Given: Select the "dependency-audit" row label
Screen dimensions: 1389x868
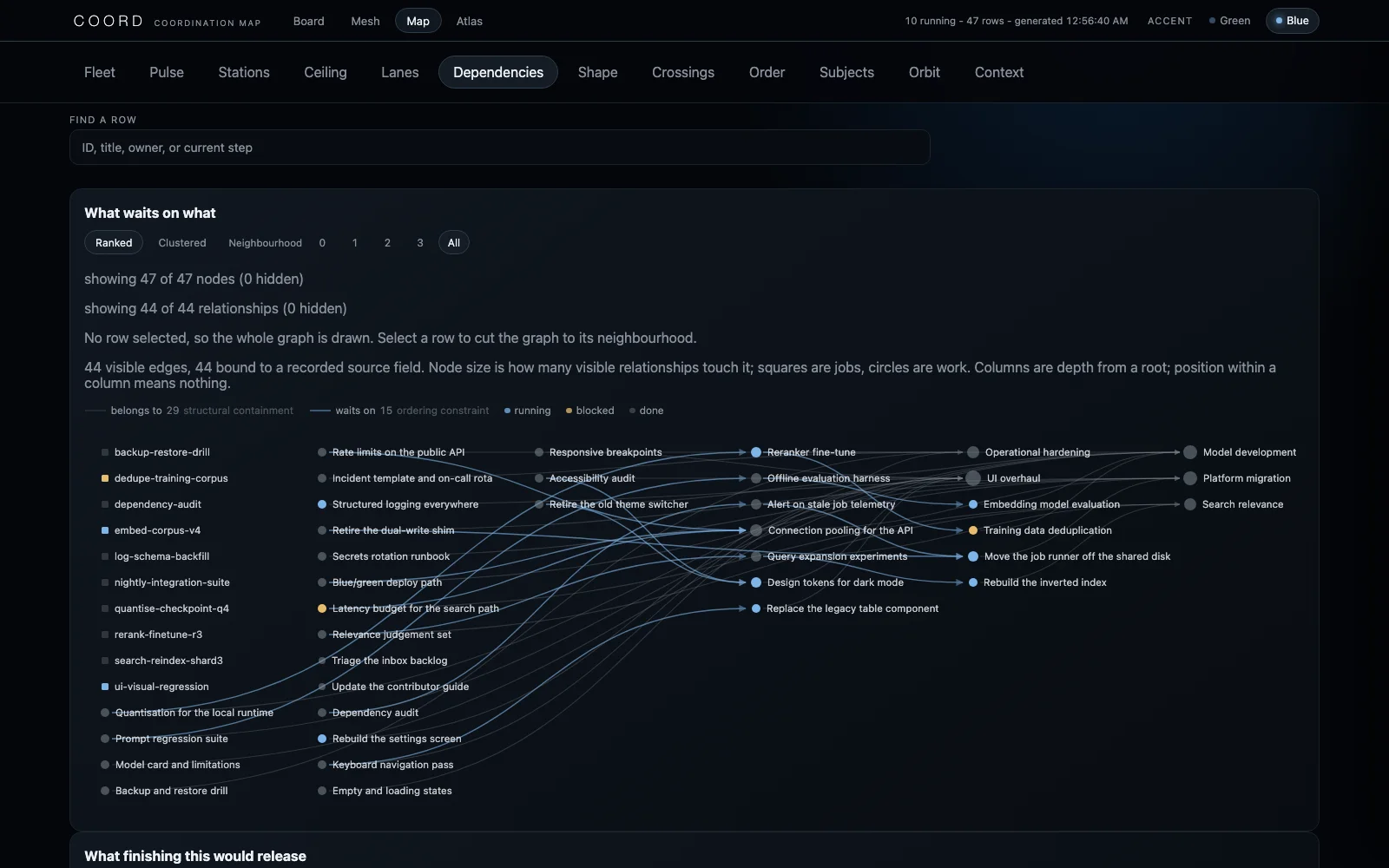Looking at the screenshot, I should [158, 504].
